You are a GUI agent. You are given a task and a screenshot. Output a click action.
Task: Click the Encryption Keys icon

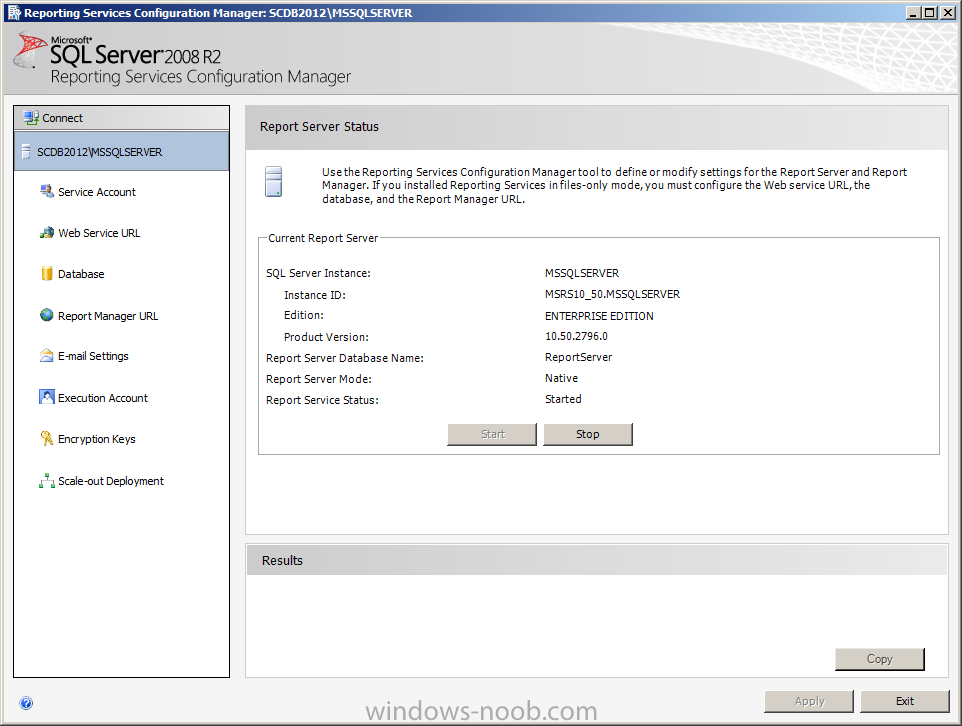click(47, 438)
